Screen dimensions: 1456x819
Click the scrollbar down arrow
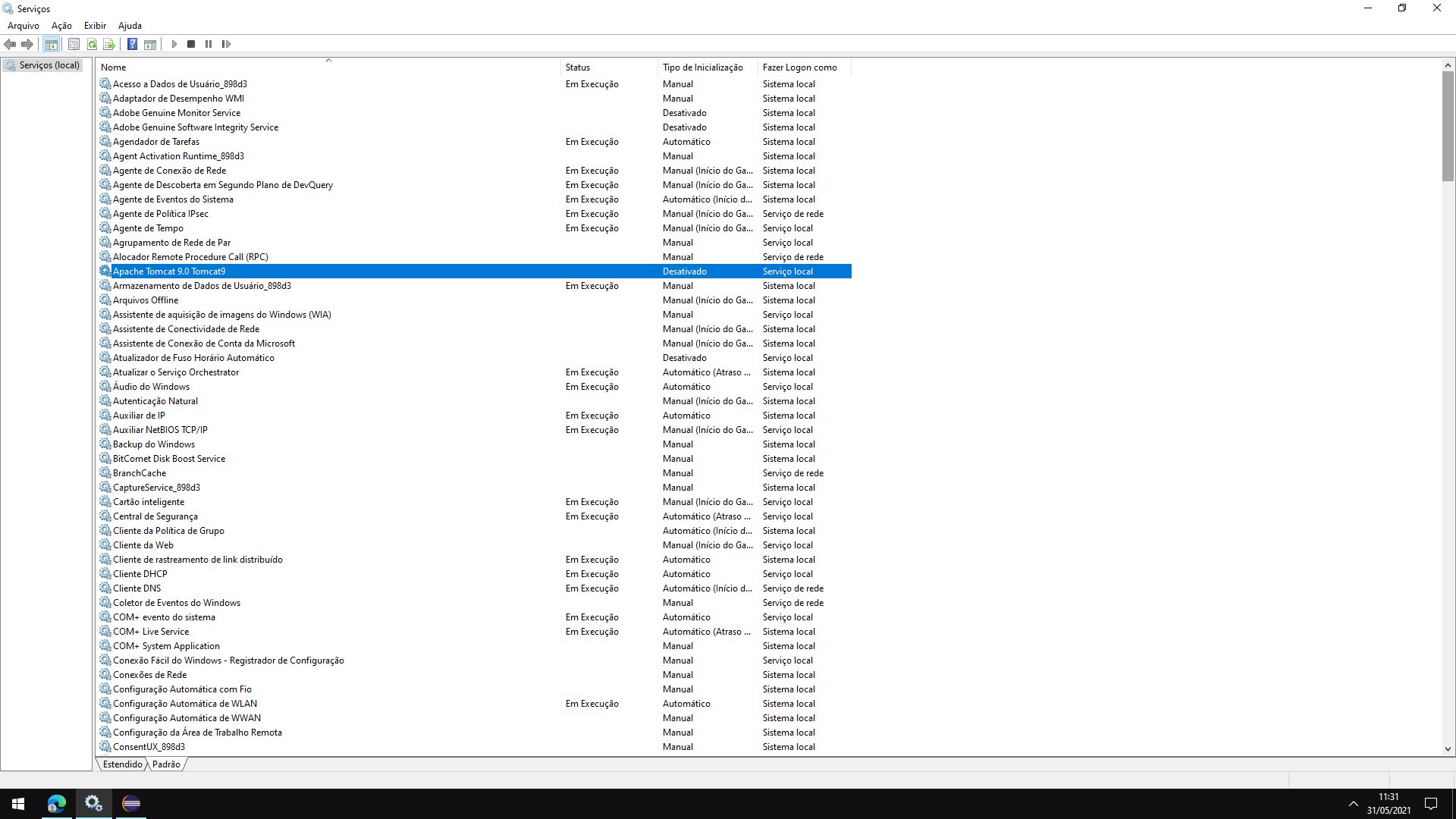coord(1448,749)
